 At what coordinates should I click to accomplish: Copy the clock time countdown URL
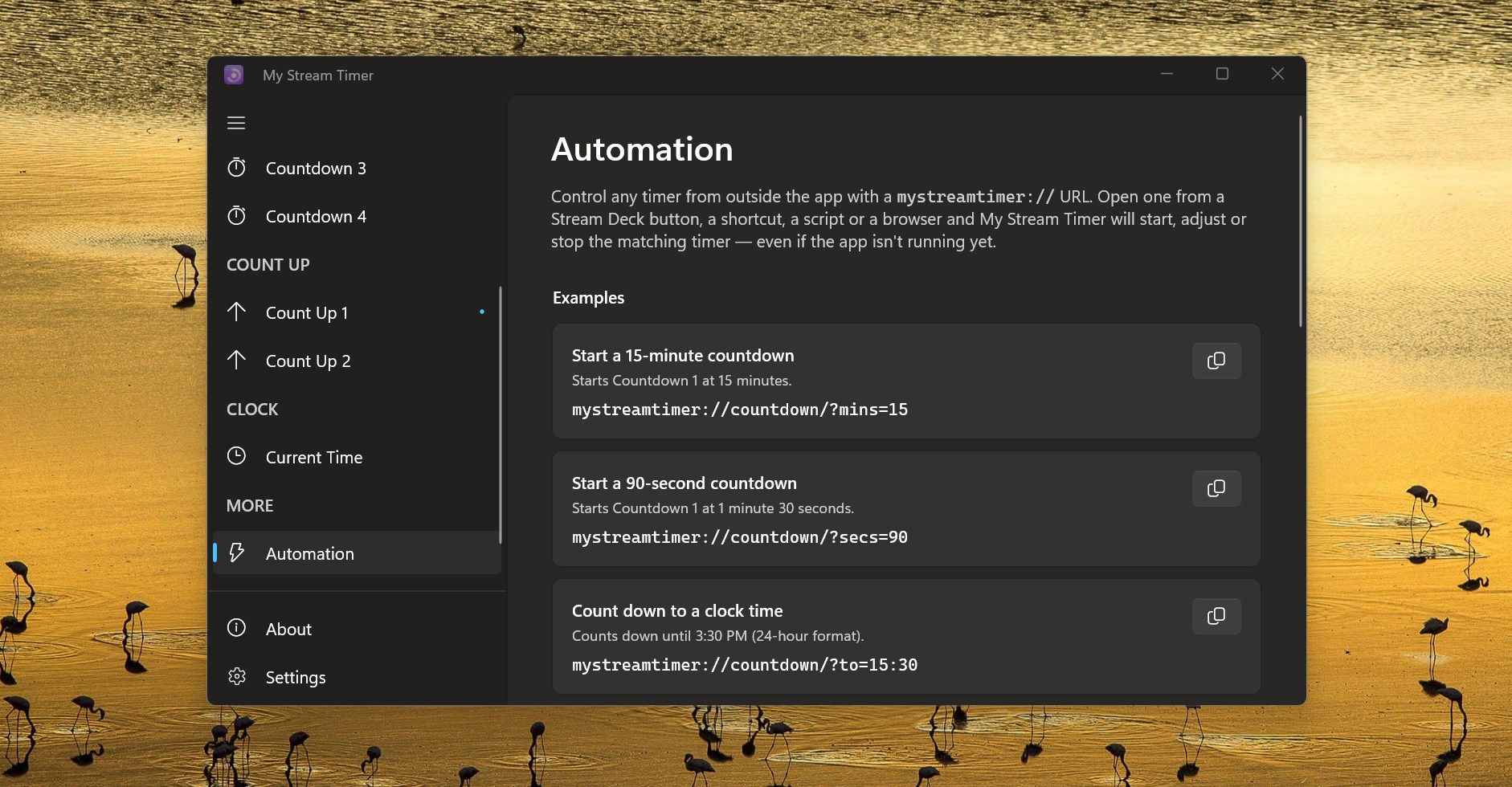pyautogui.click(x=1216, y=616)
